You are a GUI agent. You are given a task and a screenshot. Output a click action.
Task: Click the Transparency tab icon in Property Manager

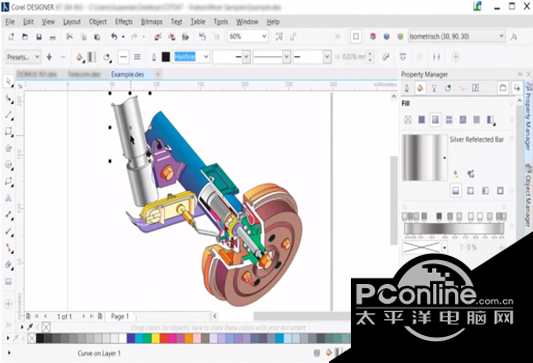(x=434, y=88)
